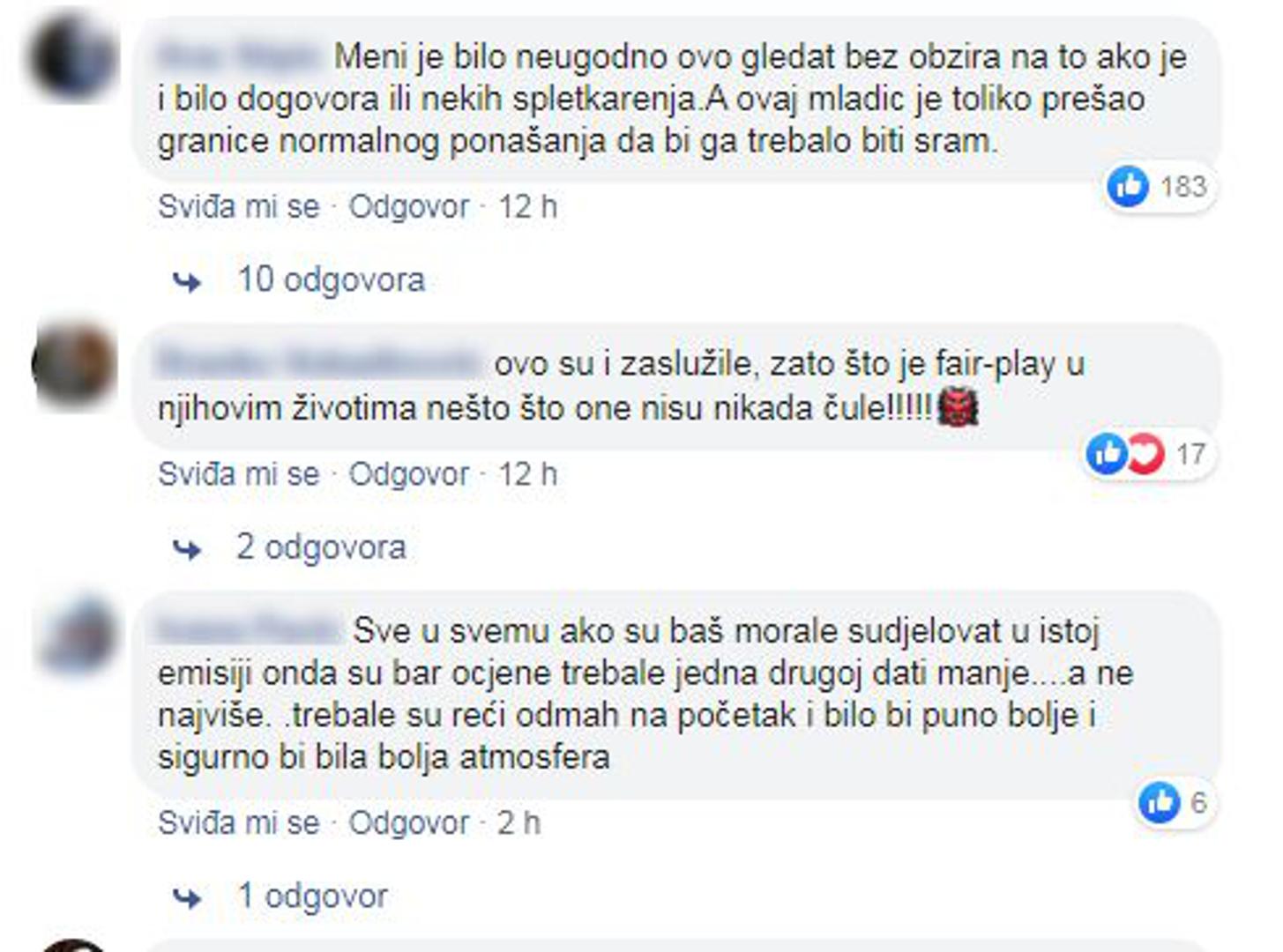Like the fair-play comment via Sviđa mi se
1283x952 pixels.
pos(238,474)
